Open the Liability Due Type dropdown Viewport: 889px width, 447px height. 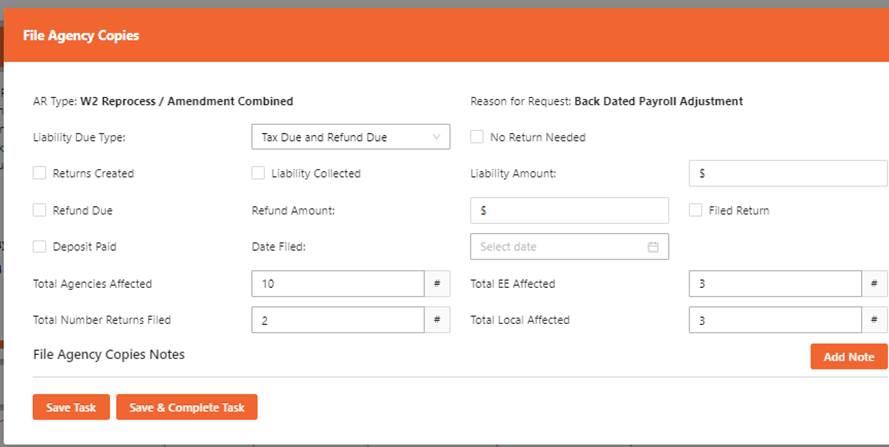click(x=350, y=137)
